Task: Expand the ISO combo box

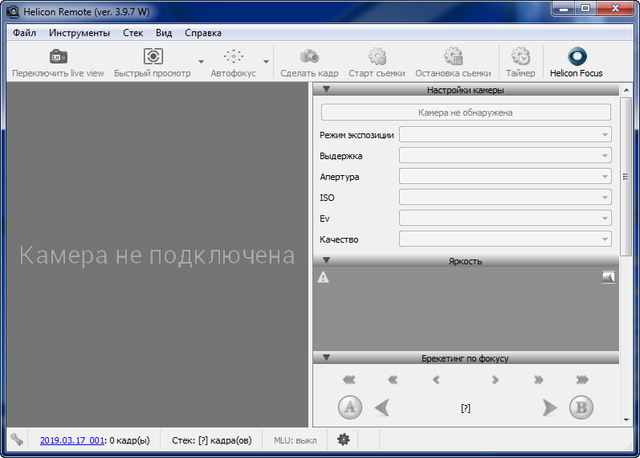Action: [x=505, y=197]
